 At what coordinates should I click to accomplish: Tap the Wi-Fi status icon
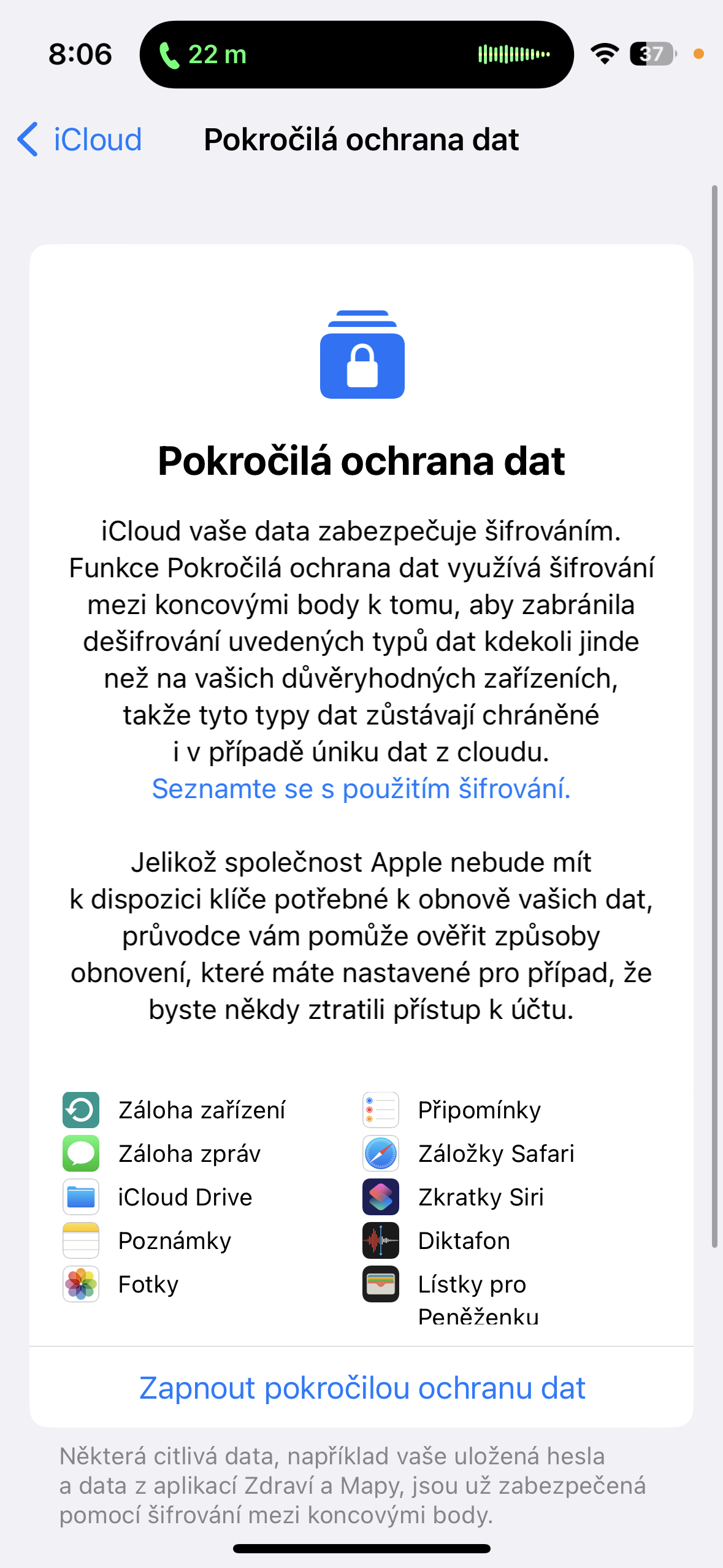click(x=605, y=54)
